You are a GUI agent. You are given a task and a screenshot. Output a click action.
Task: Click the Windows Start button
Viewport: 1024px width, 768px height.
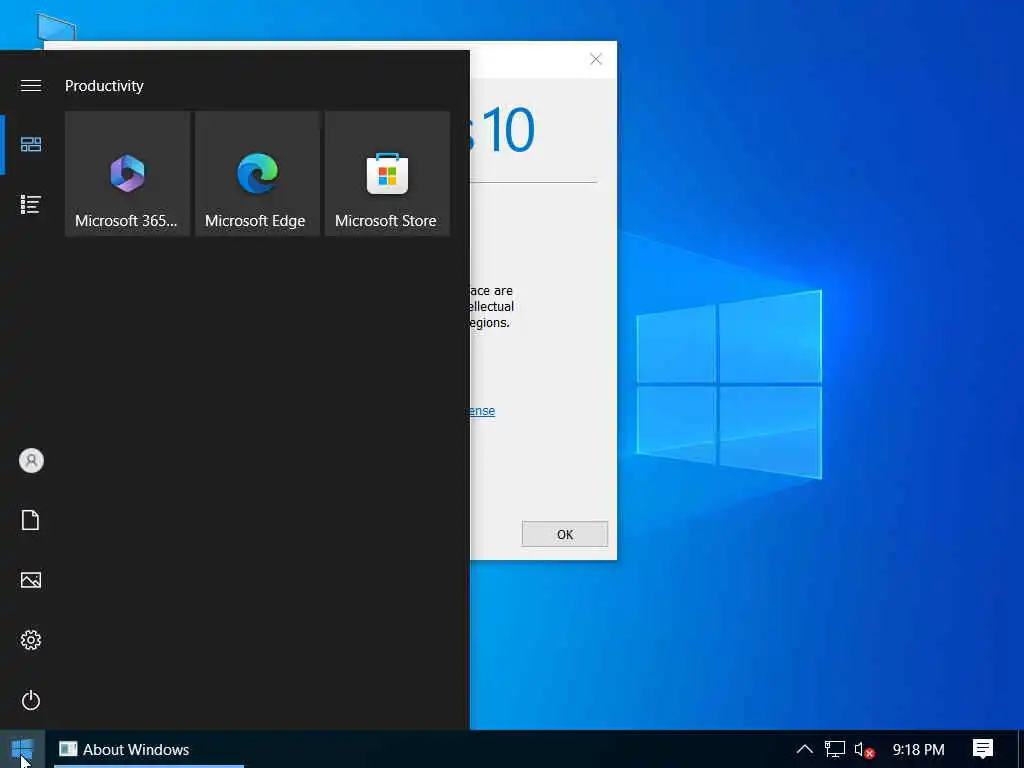click(22, 749)
